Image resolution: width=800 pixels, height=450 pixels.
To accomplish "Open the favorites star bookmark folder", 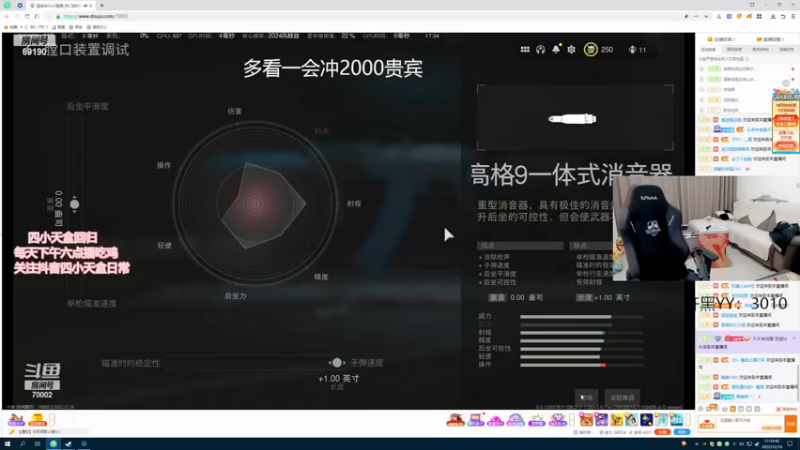I will (10, 27).
